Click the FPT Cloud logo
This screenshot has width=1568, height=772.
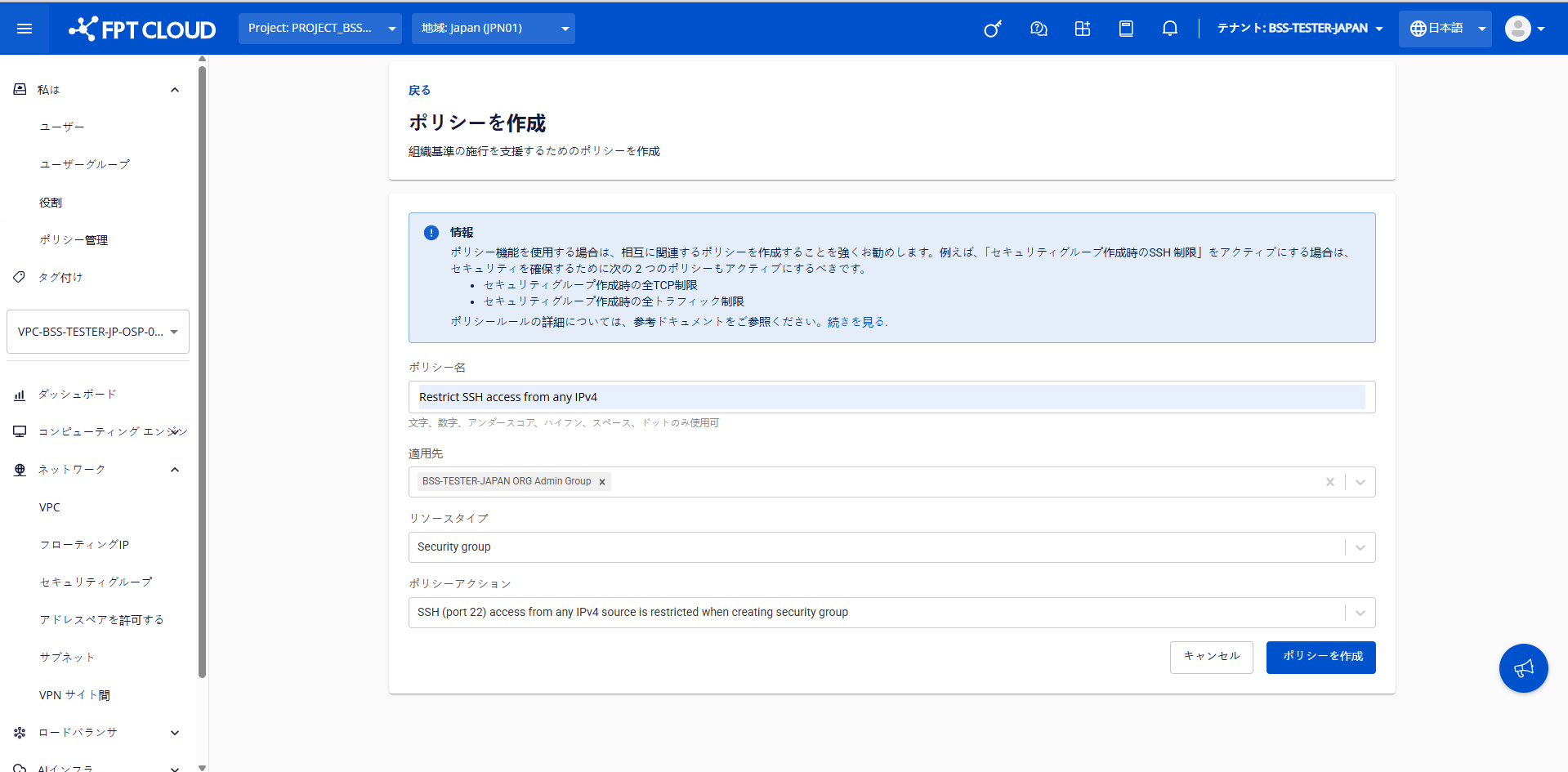pyautogui.click(x=142, y=29)
